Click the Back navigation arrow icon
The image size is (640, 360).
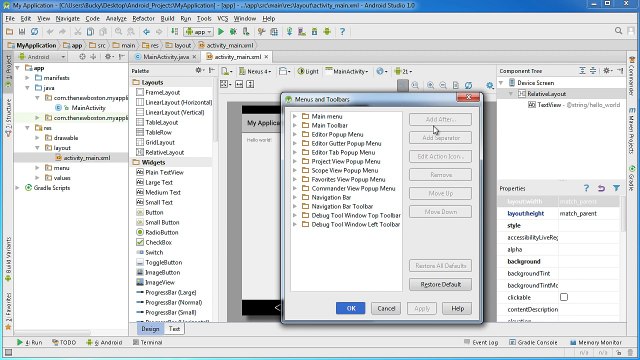pos(146,31)
